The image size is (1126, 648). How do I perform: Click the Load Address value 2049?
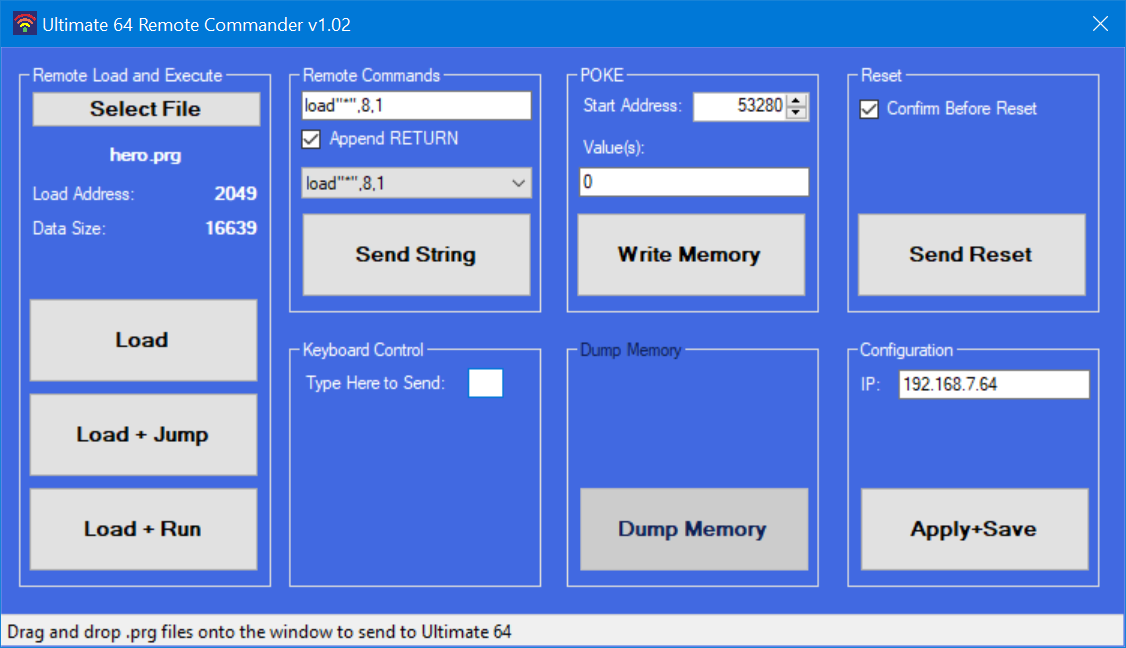click(x=236, y=193)
